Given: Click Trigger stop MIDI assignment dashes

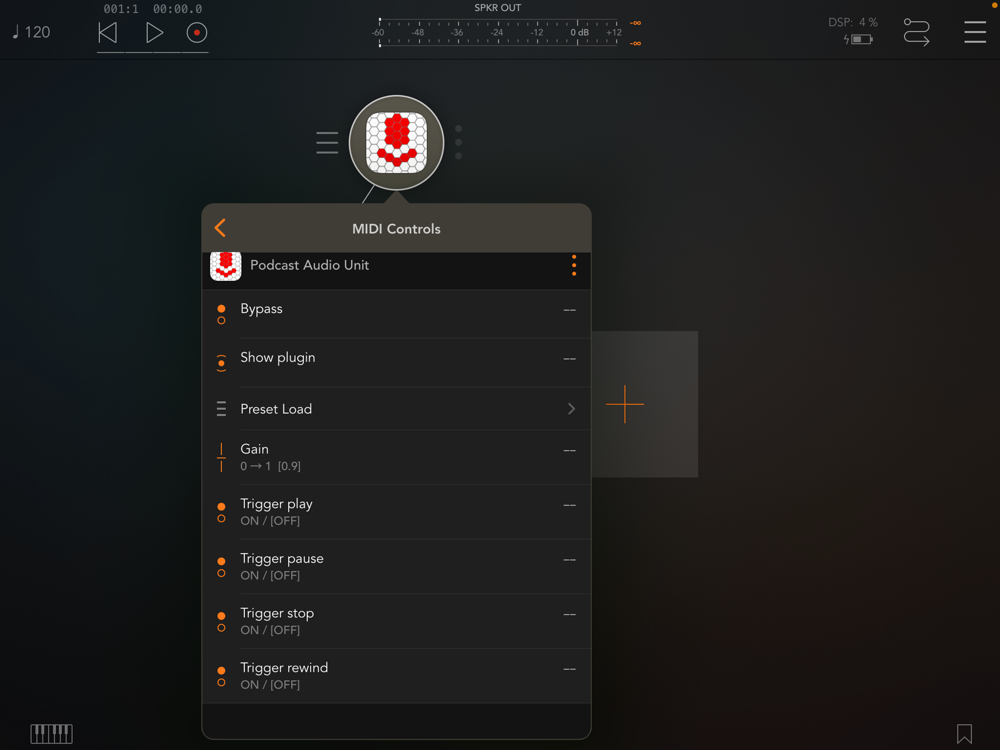Looking at the screenshot, I should [x=570, y=614].
